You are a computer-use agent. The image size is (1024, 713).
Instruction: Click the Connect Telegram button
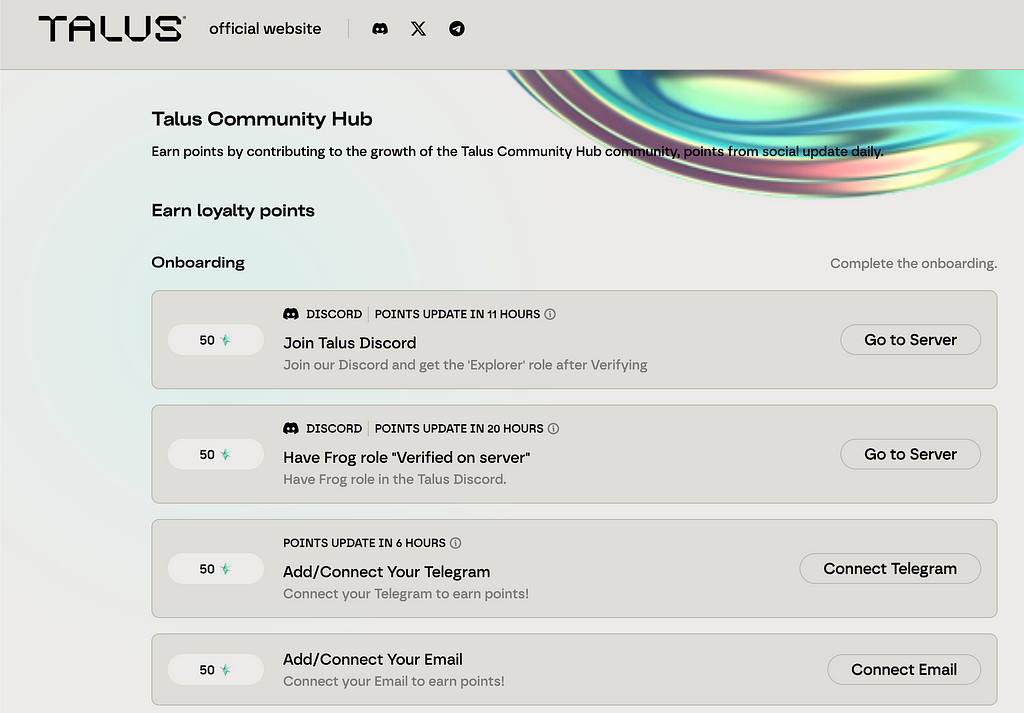(889, 569)
